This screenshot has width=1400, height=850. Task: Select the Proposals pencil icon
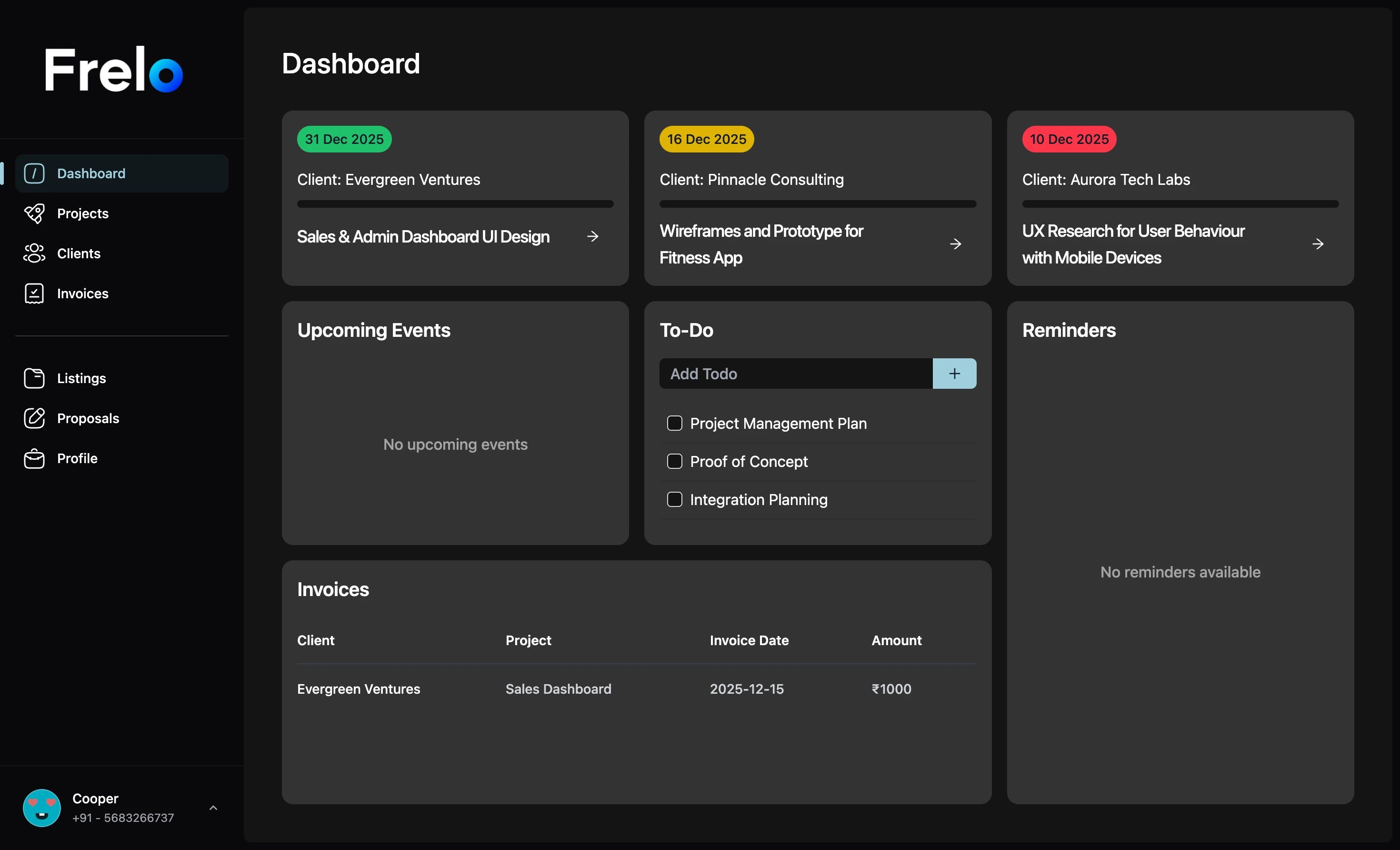[x=34, y=418]
